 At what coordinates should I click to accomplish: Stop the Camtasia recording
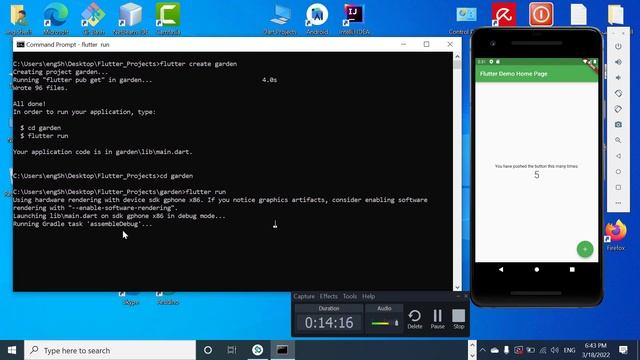[458, 319]
